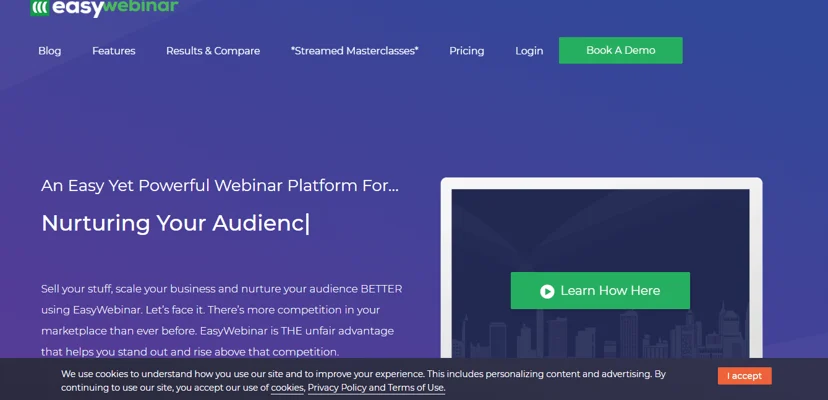Click the Learn How Here button

[x=600, y=291]
